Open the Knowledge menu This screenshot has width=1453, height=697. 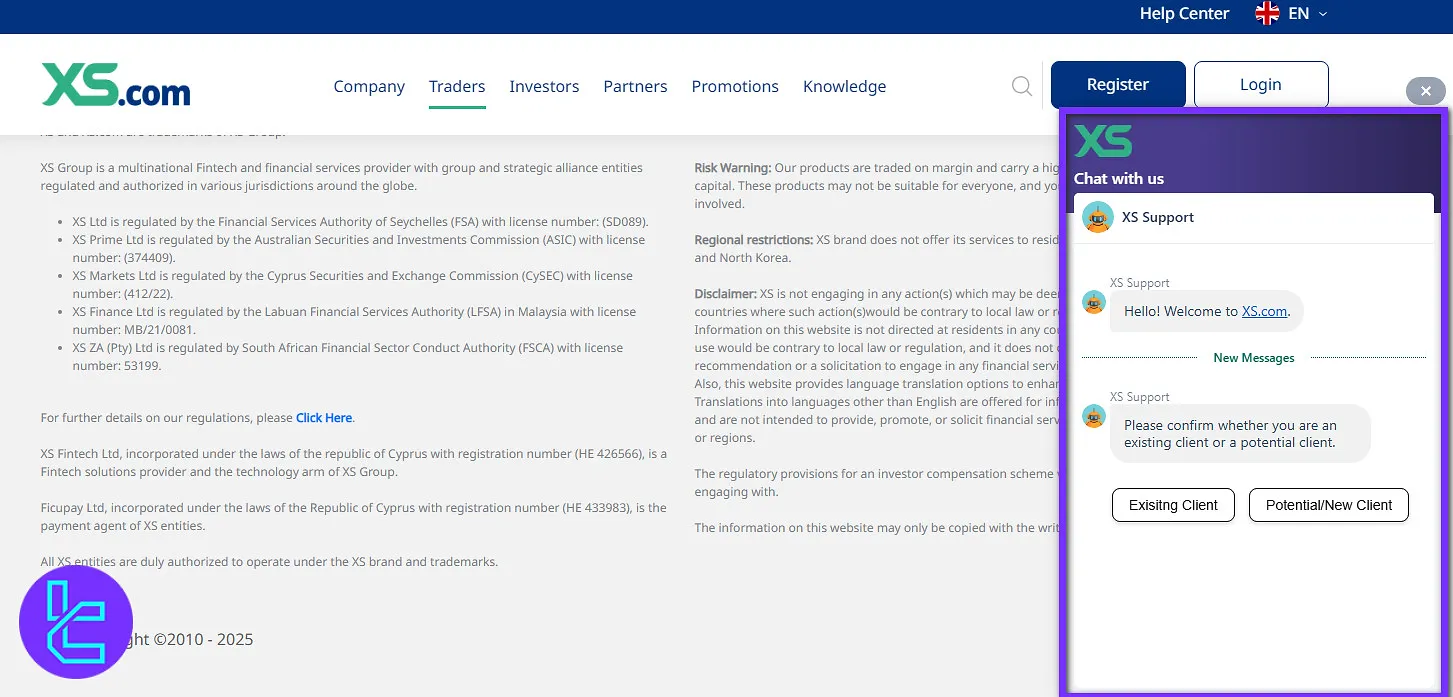click(x=844, y=86)
